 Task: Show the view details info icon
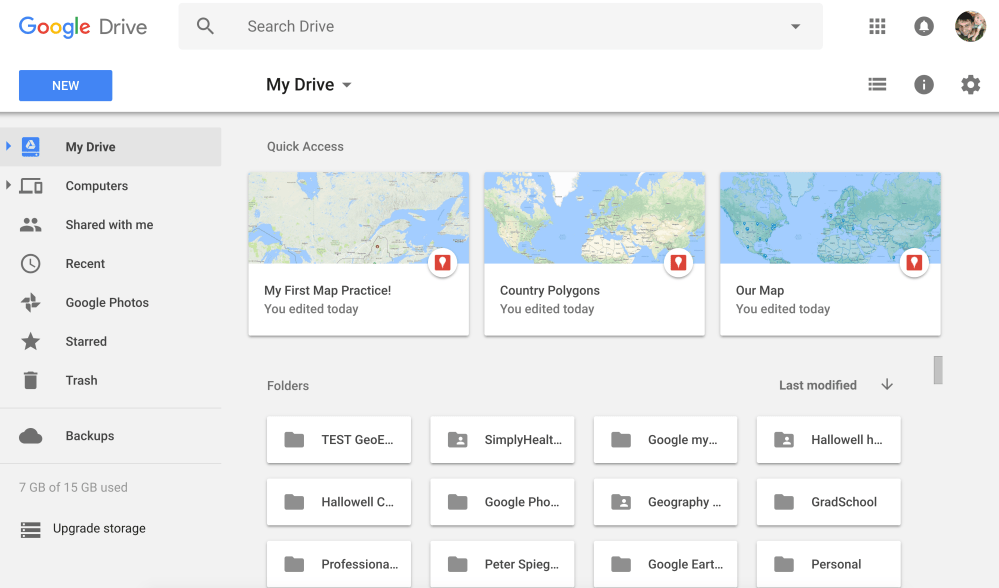(x=924, y=85)
